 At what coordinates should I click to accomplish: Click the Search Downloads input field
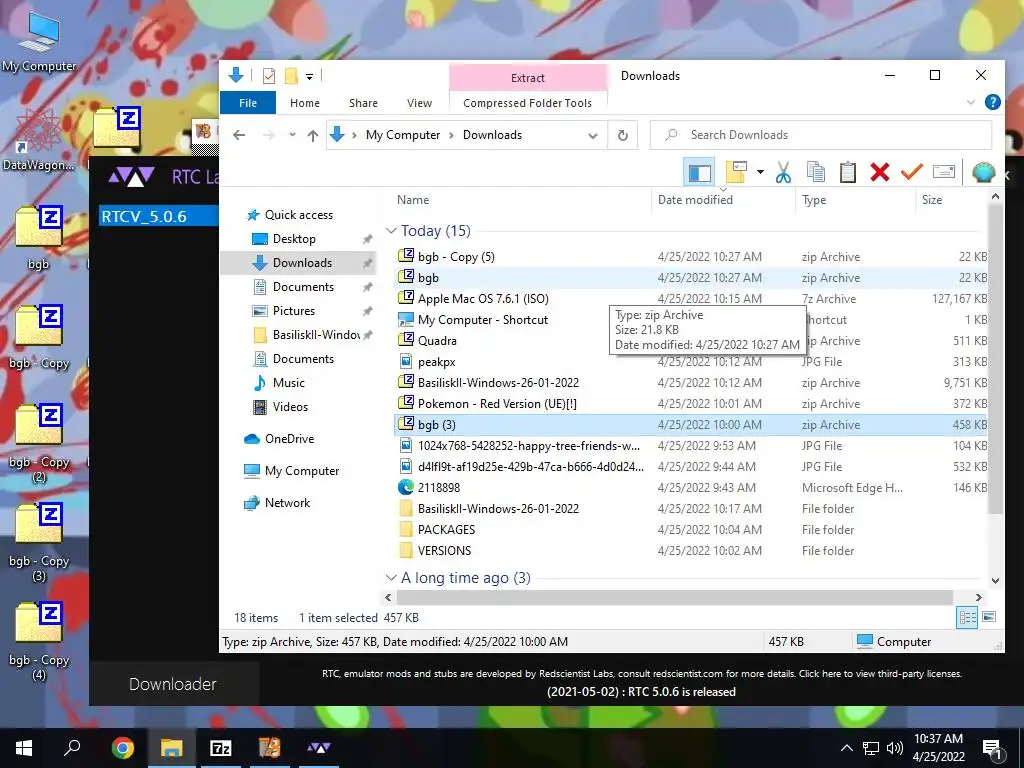click(821, 135)
